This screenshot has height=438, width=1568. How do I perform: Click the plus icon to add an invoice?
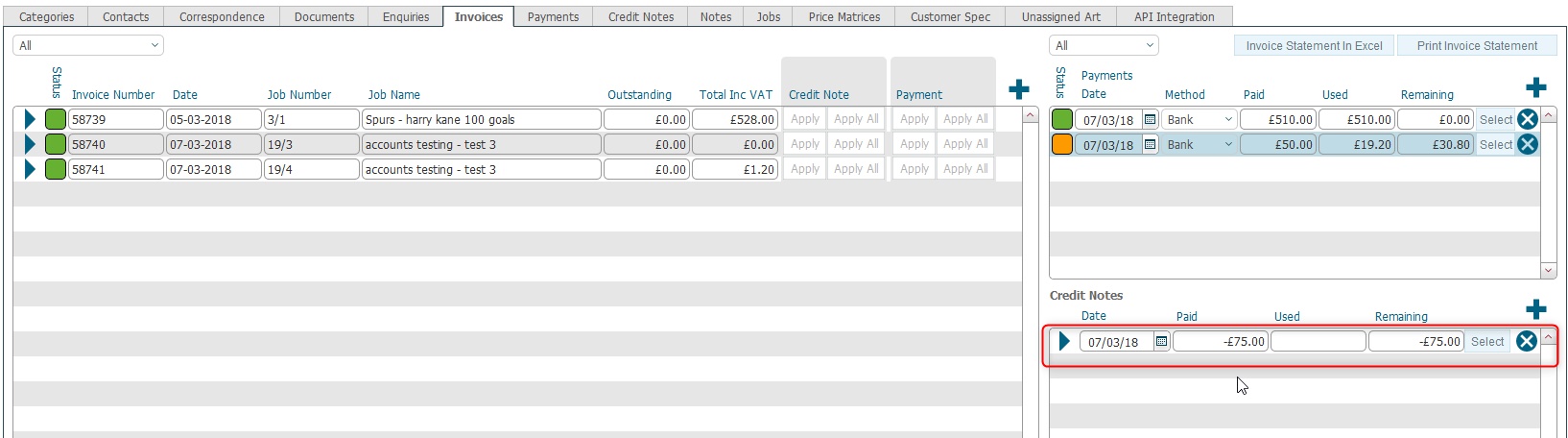(x=1018, y=89)
